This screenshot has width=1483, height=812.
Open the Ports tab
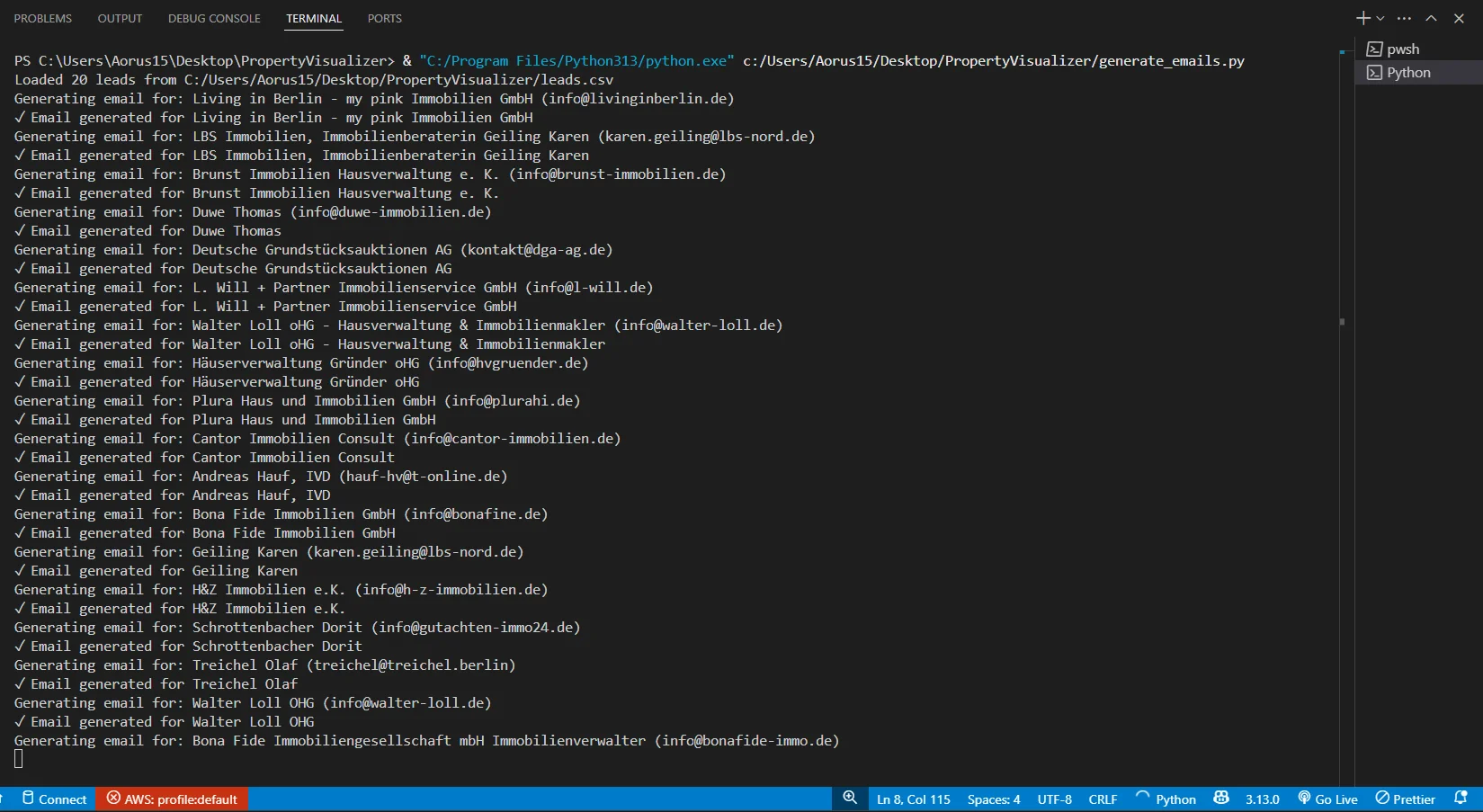(x=384, y=19)
